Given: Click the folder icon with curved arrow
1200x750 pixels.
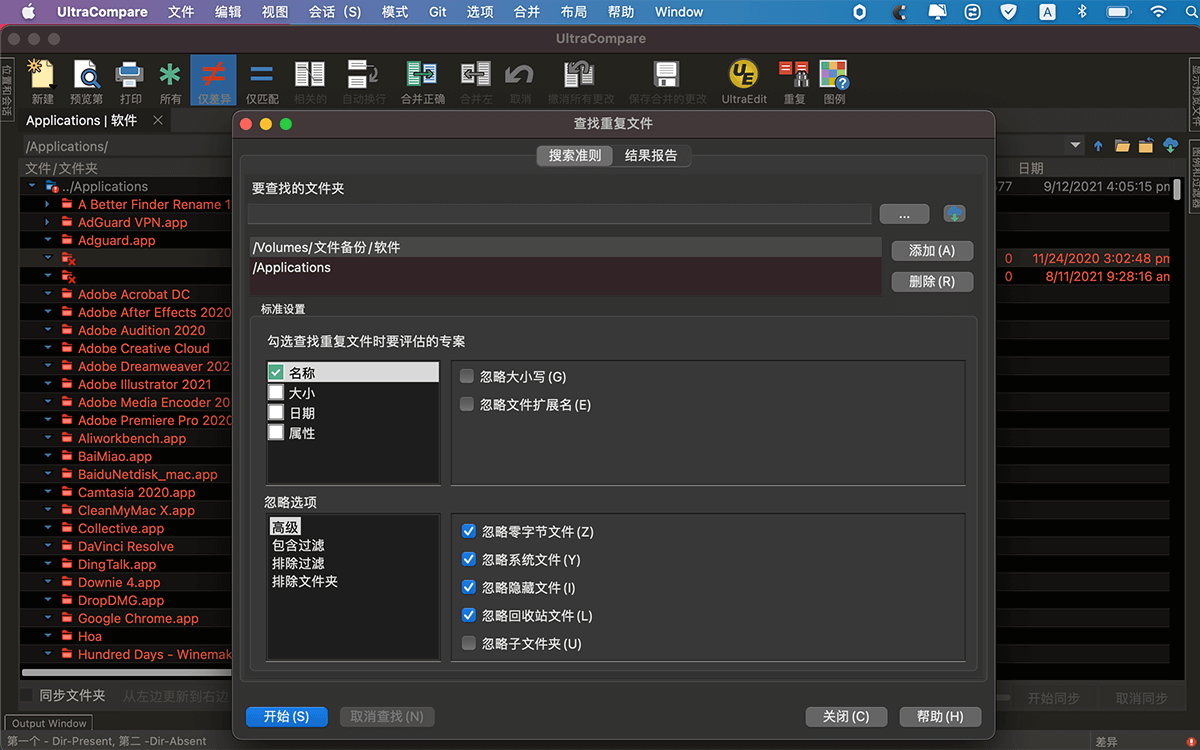Looking at the screenshot, I should 1146,146.
